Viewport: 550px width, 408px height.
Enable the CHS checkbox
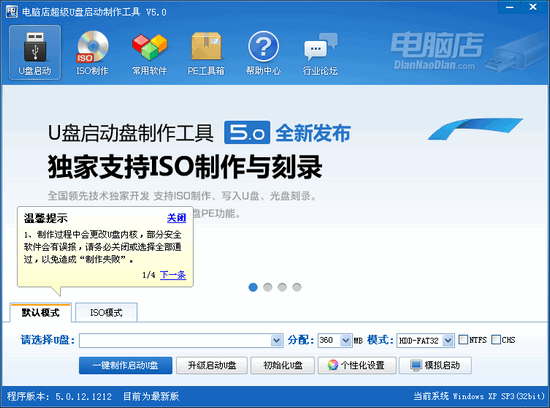tap(496, 340)
